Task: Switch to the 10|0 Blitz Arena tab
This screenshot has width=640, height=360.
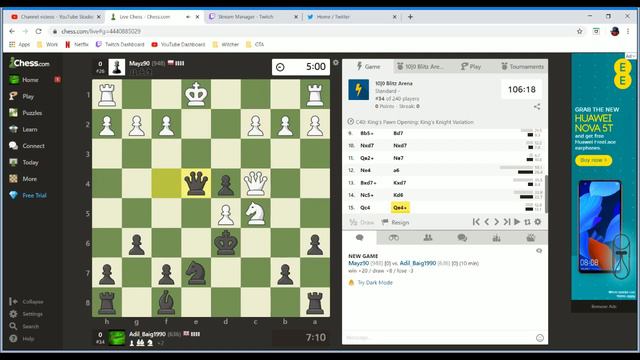Action: (x=420, y=66)
